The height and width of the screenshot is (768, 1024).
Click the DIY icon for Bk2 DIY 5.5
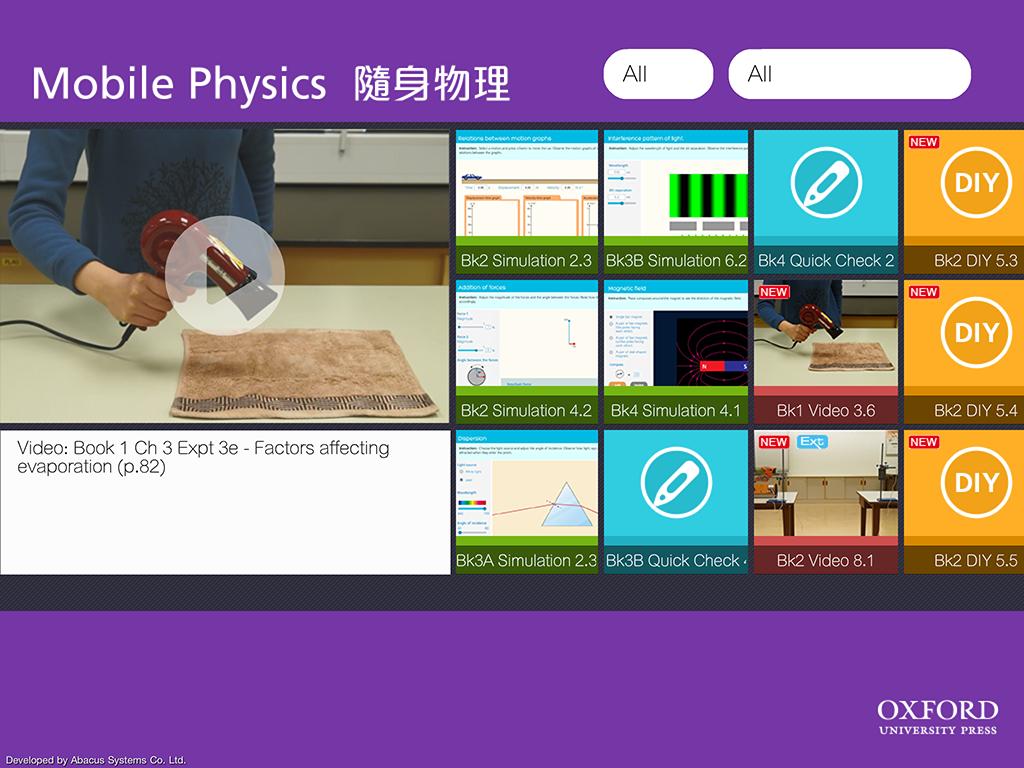pyautogui.click(x=976, y=483)
